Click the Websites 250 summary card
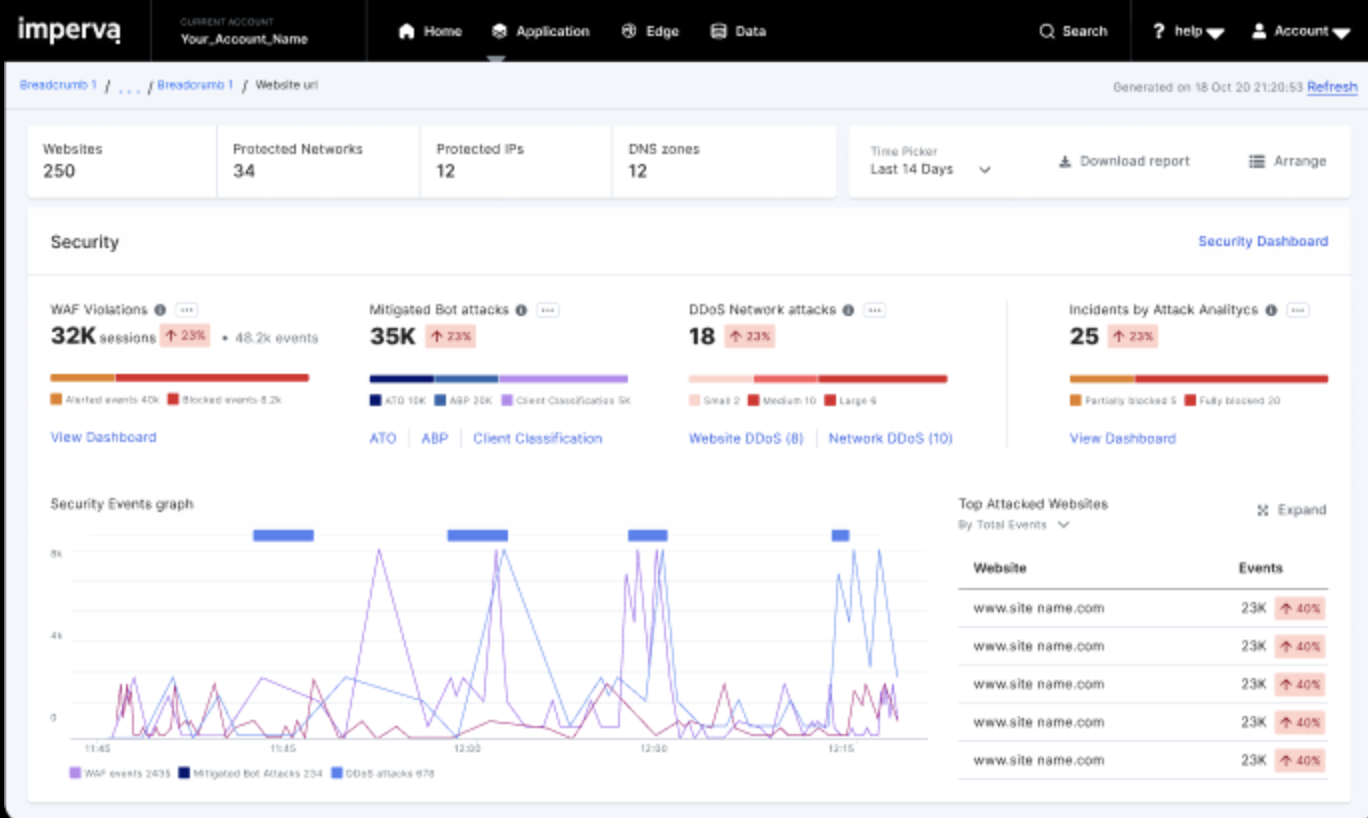 tap(122, 161)
